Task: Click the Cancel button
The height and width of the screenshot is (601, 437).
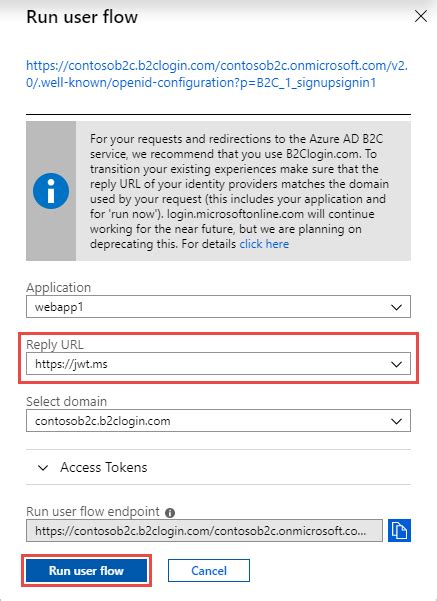Action: (x=209, y=570)
